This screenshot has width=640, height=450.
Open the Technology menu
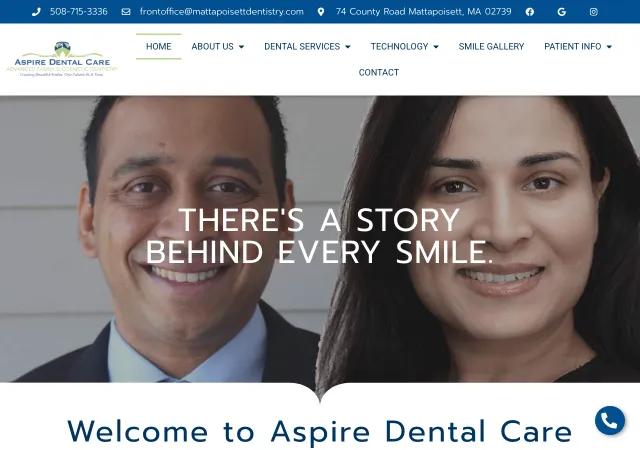[404, 47]
